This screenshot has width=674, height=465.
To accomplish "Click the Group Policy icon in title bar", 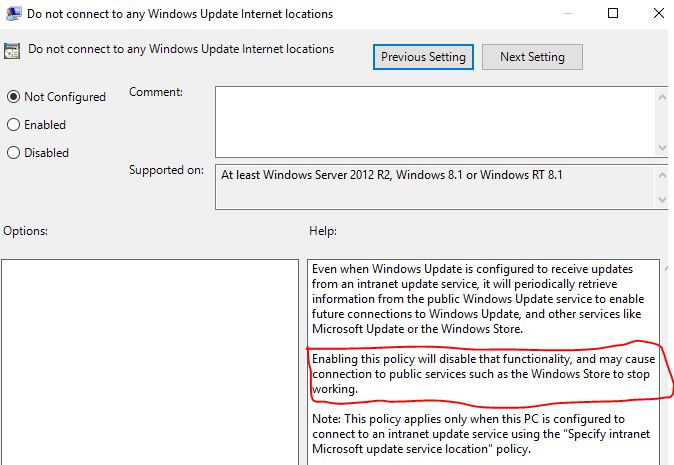I will point(13,14).
